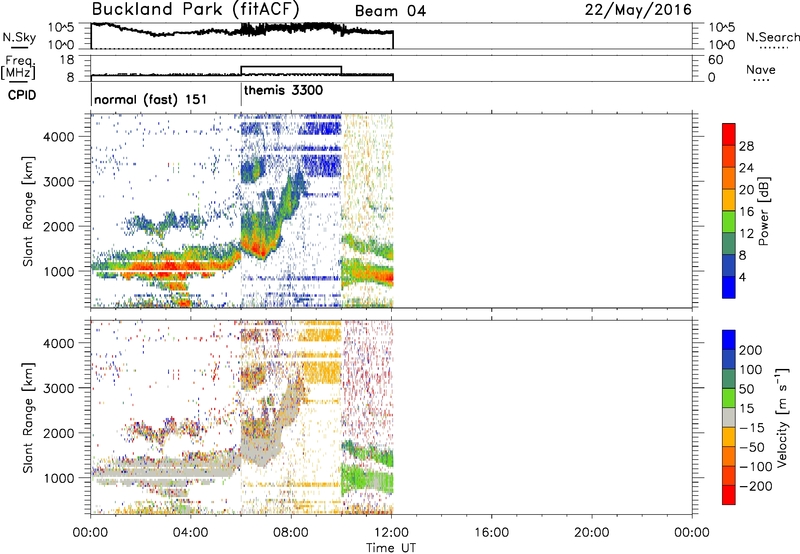
Task: Click the '18' frequency axis tick
Action: 67,60
